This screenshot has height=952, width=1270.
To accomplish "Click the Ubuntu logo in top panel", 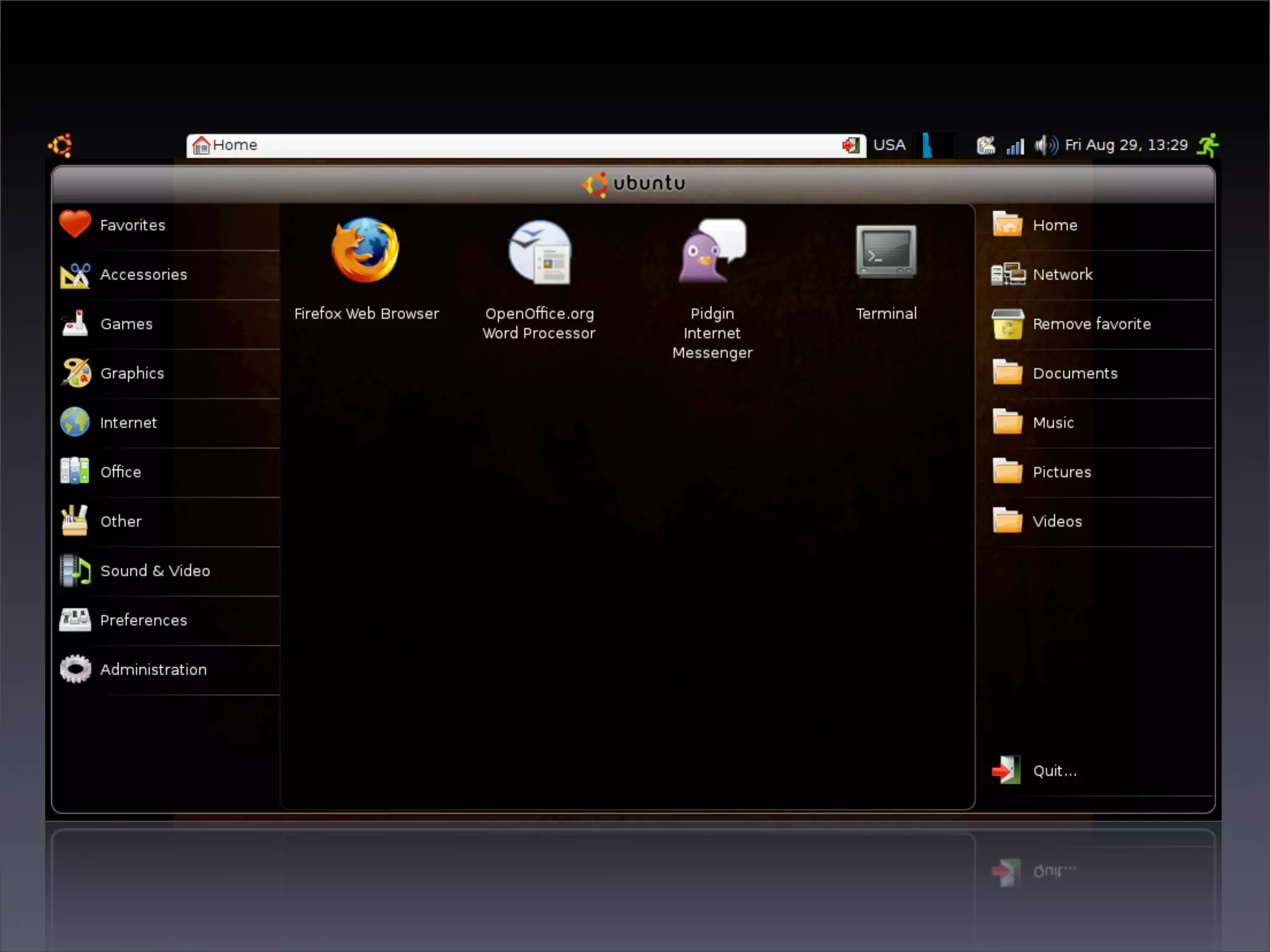I will pyautogui.click(x=61, y=145).
